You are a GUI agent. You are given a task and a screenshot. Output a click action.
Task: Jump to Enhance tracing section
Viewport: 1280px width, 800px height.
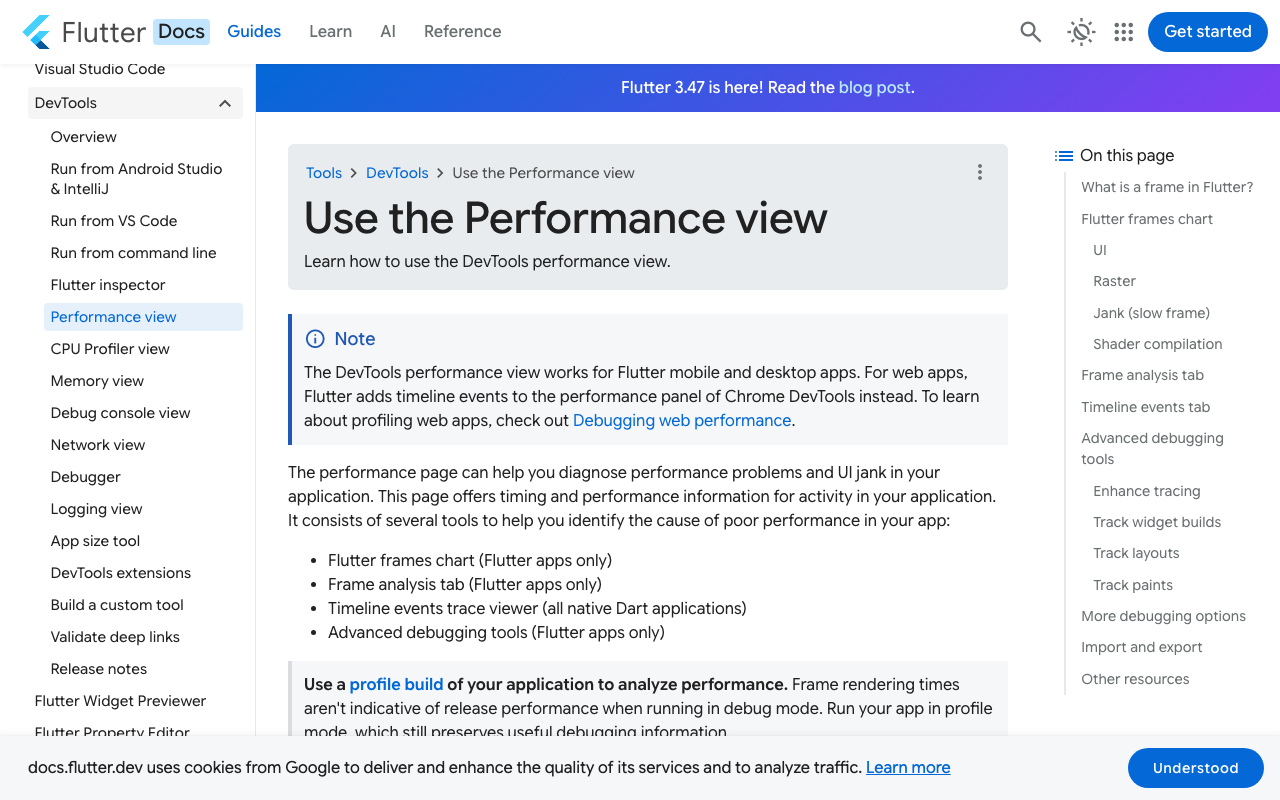point(1147,491)
